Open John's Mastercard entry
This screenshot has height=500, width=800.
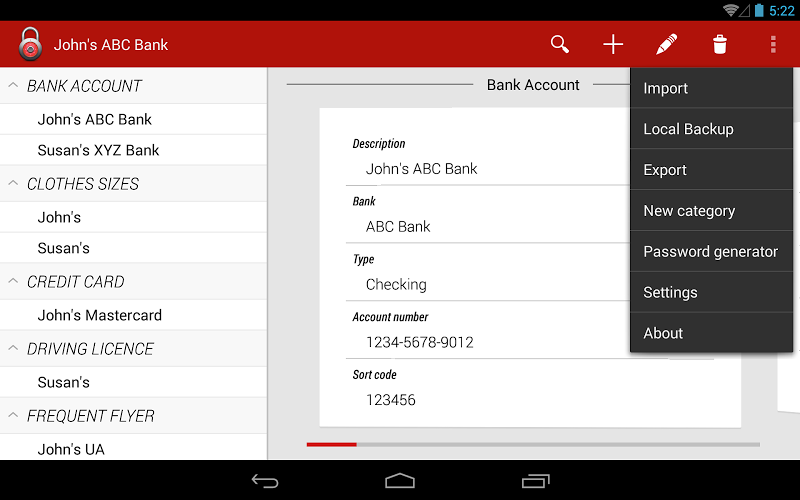point(133,315)
